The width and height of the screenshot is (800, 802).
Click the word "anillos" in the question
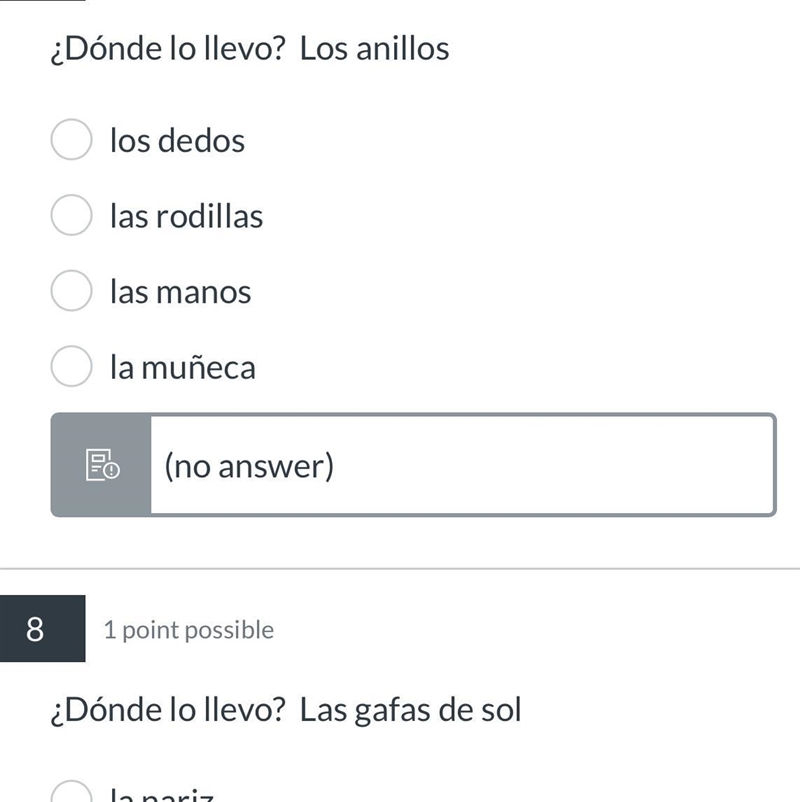pyautogui.click(x=403, y=49)
